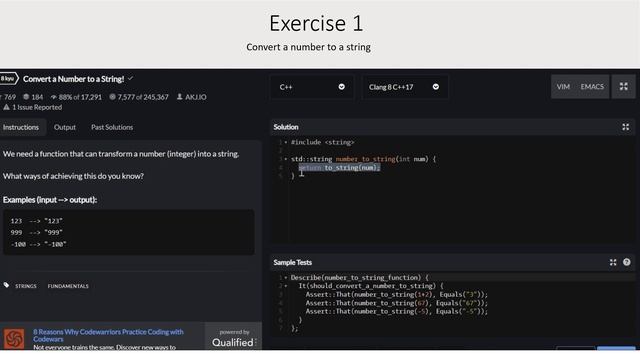Click the powered by Qualified logo

click(x=234, y=339)
